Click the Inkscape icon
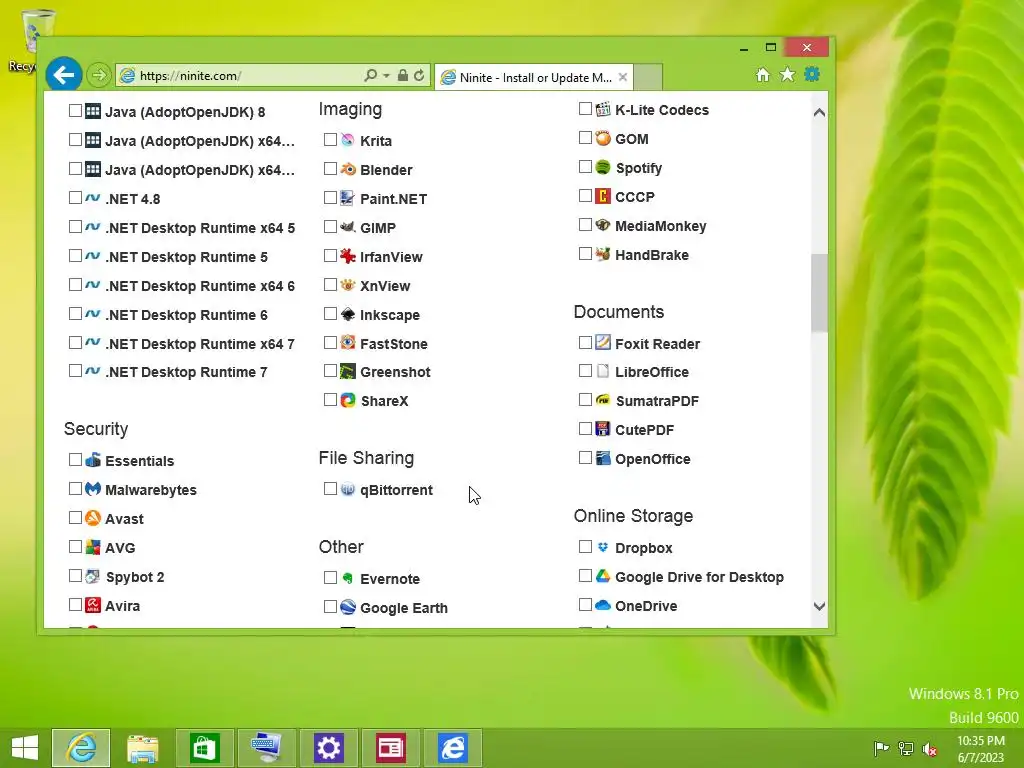The image size is (1024, 768). [x=347, y=314]
